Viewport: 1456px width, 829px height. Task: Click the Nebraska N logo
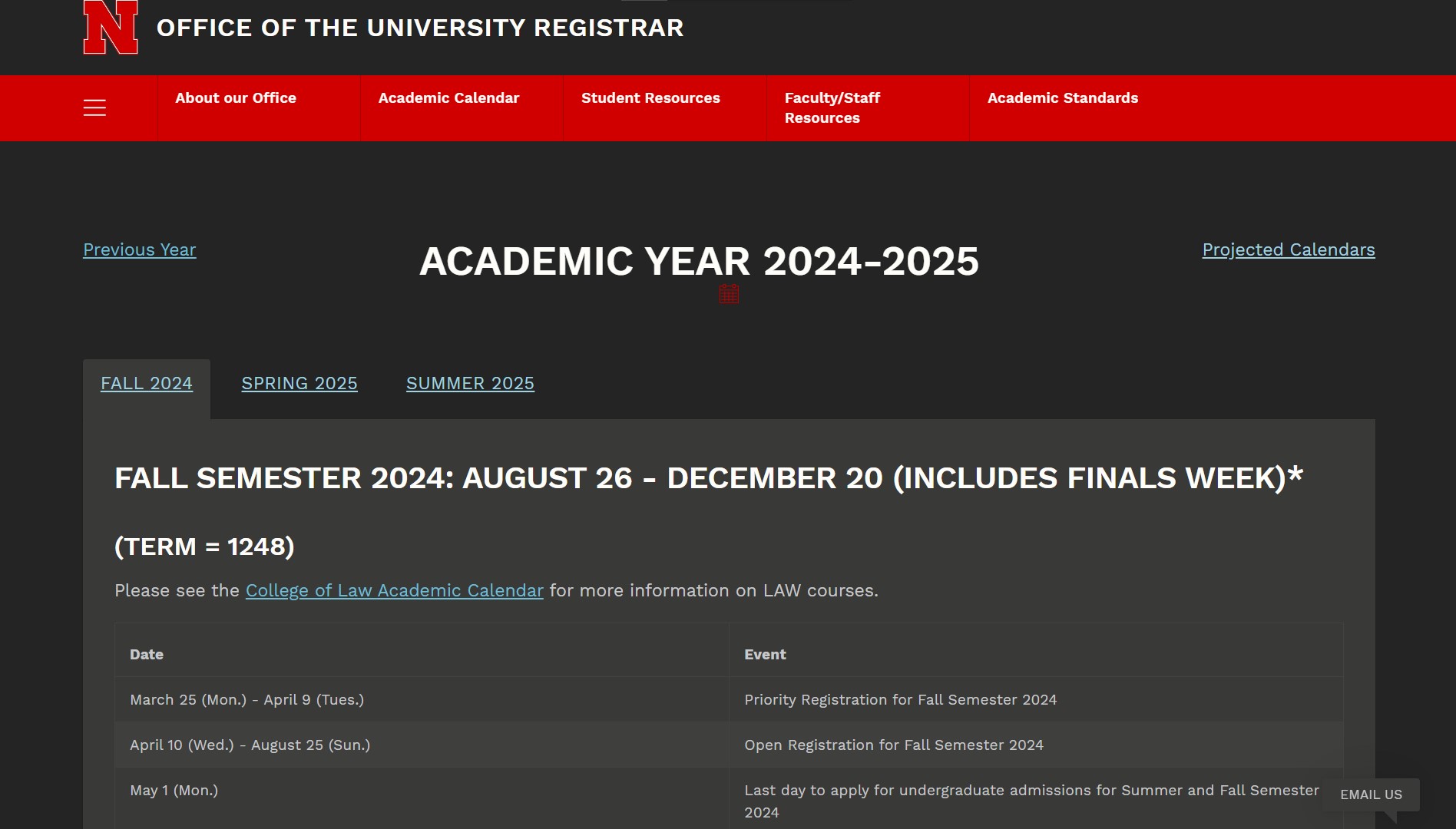(111, 28)
